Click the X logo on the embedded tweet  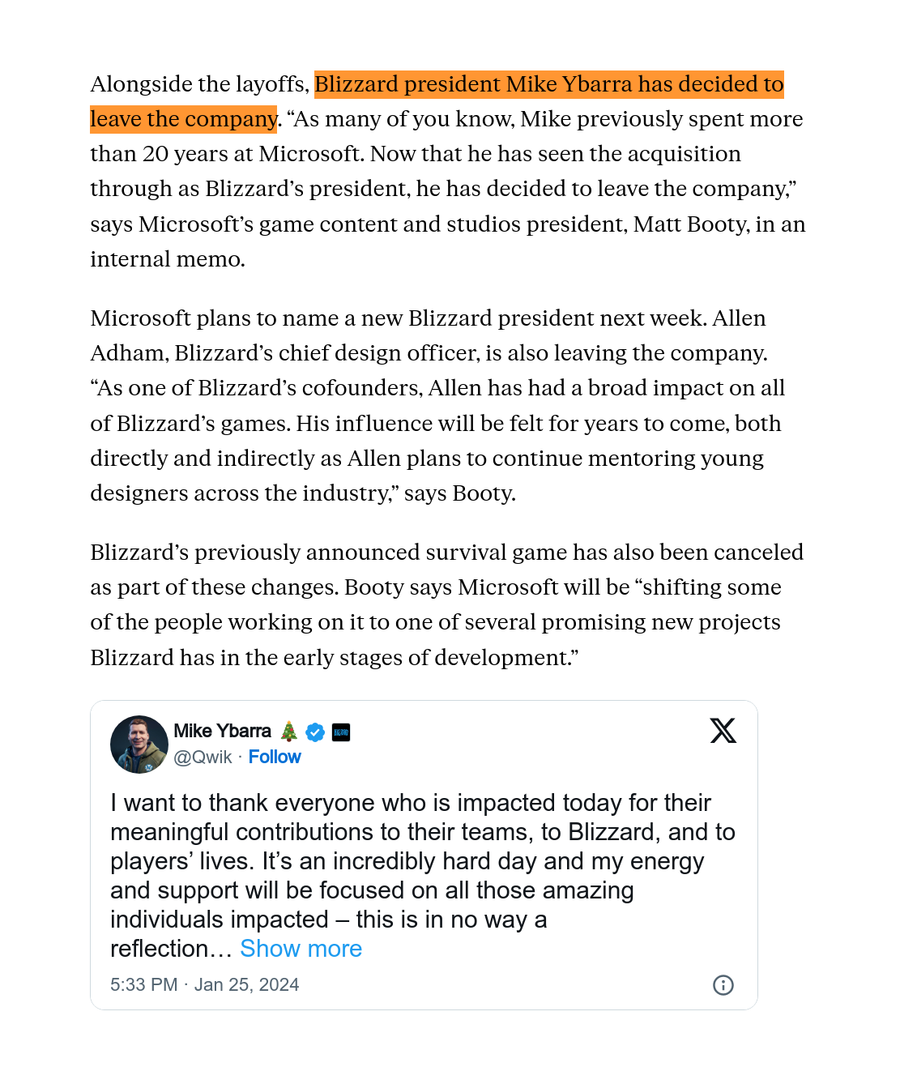tap(723, 730)
